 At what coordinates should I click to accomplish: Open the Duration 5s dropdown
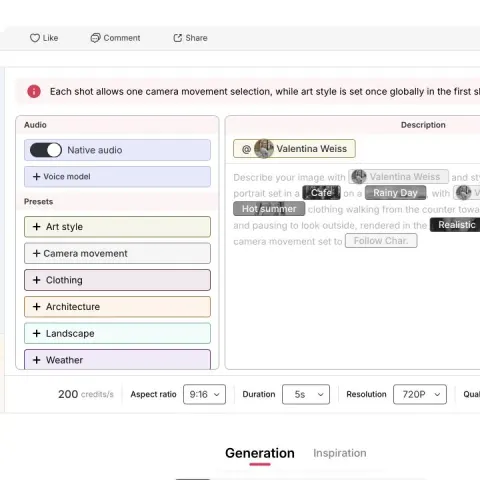pyautogui.click(x=306, y=394)
